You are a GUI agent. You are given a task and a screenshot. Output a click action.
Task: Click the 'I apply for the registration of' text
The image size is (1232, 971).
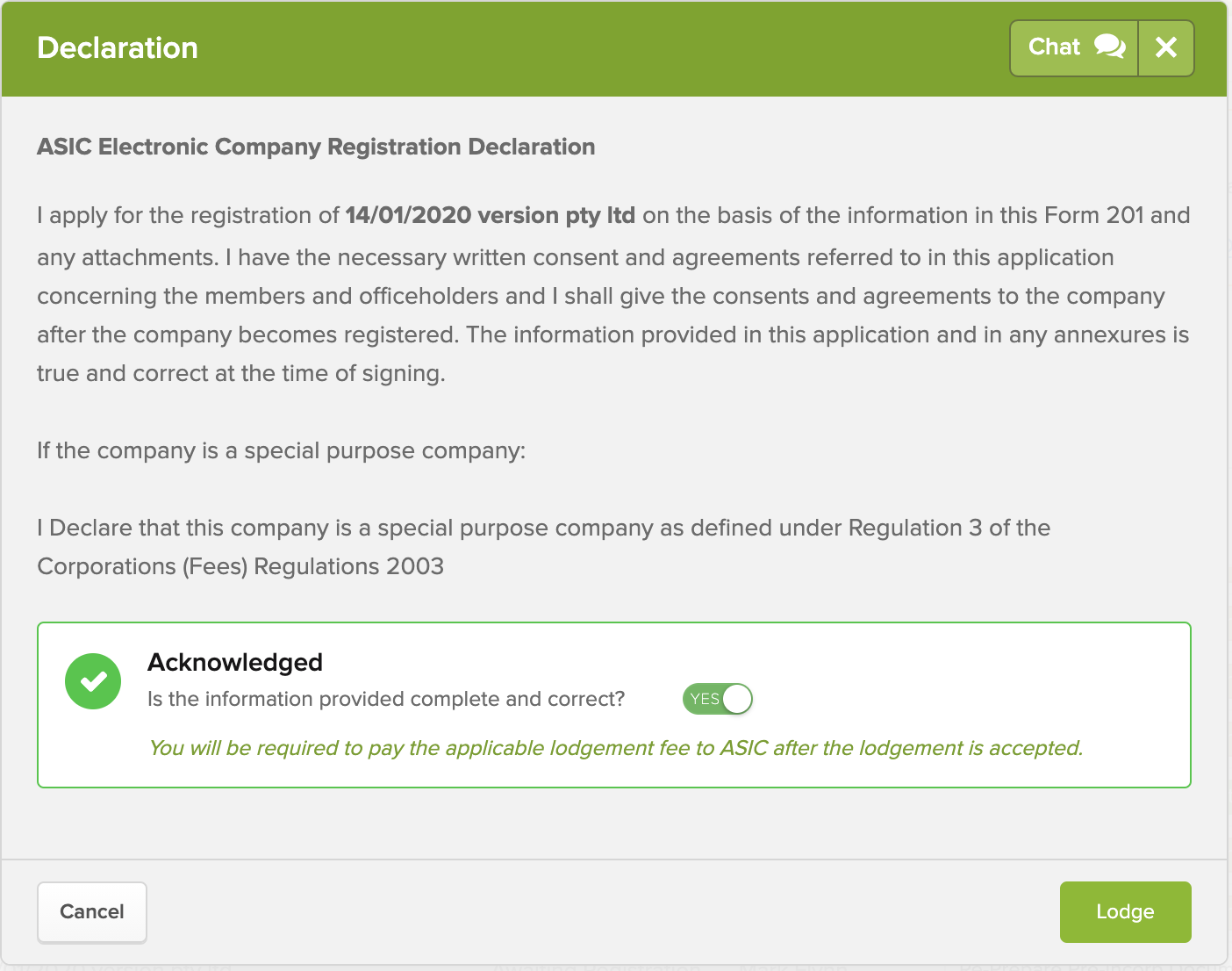pos(188,215)
